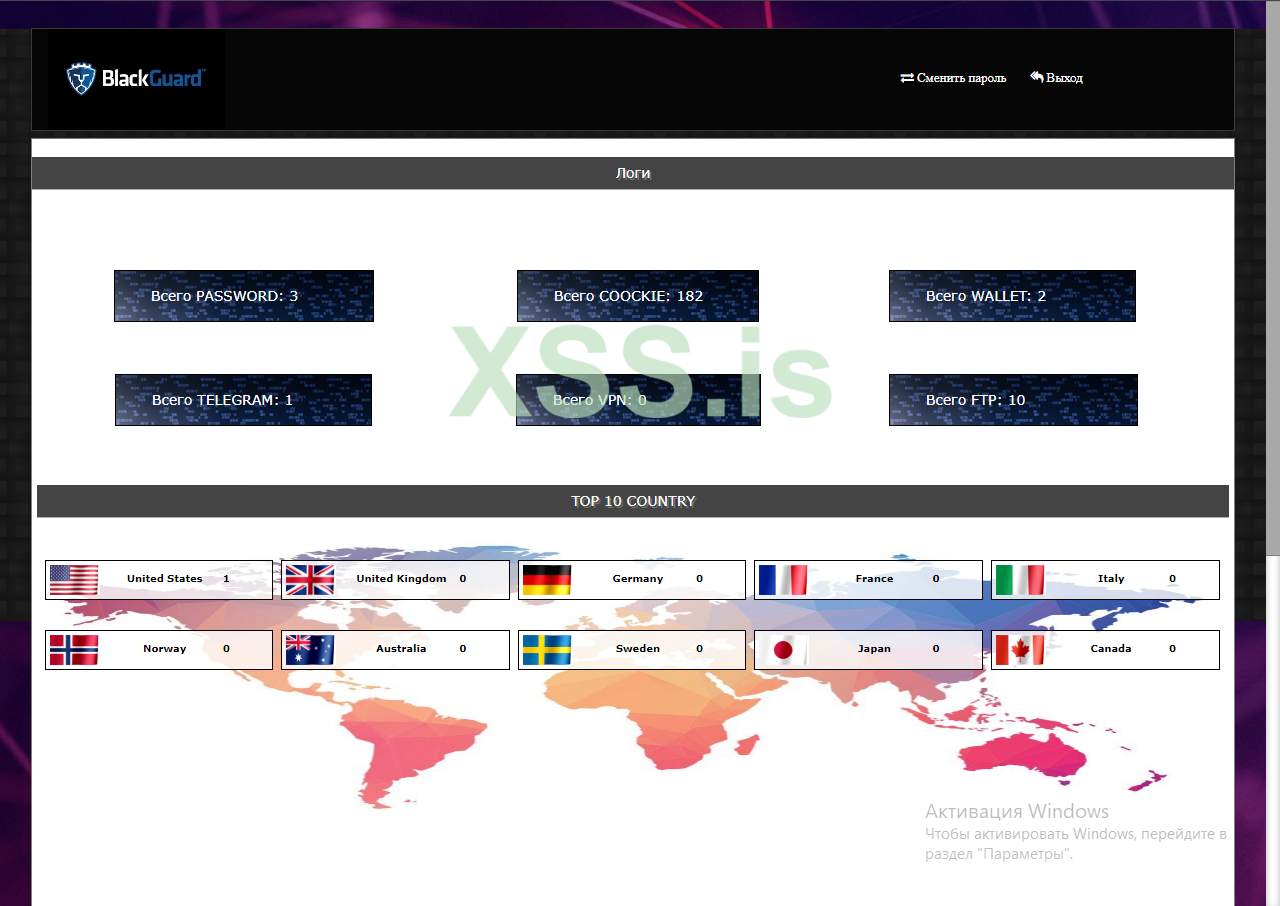
Task: Click the Italy flag icon
Action: [x=1020, y=580]
